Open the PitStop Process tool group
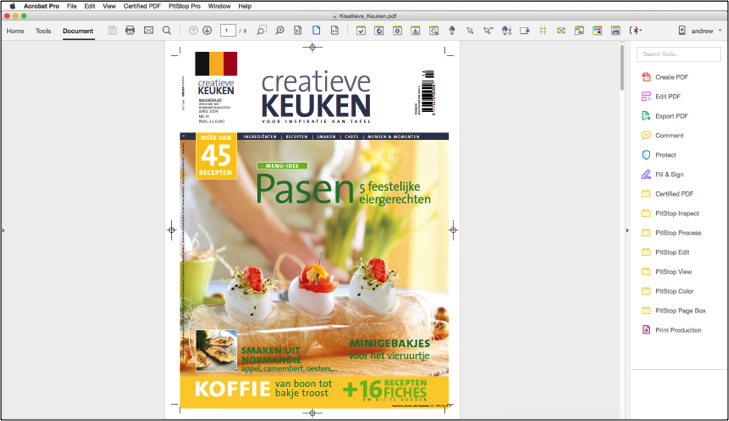This screenshot has height=421, width=729. 671,233
